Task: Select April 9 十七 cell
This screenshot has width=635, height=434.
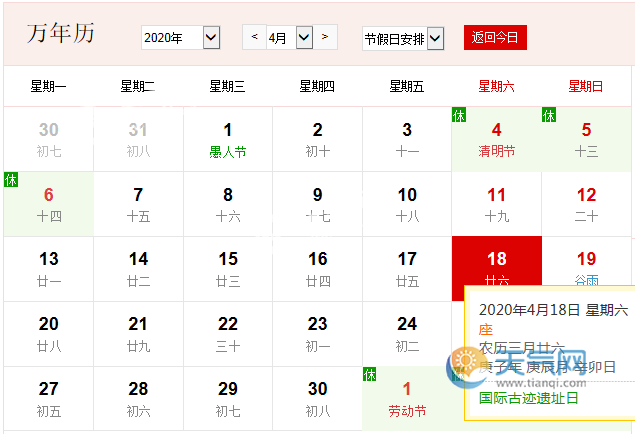Action: pos(318,204)
